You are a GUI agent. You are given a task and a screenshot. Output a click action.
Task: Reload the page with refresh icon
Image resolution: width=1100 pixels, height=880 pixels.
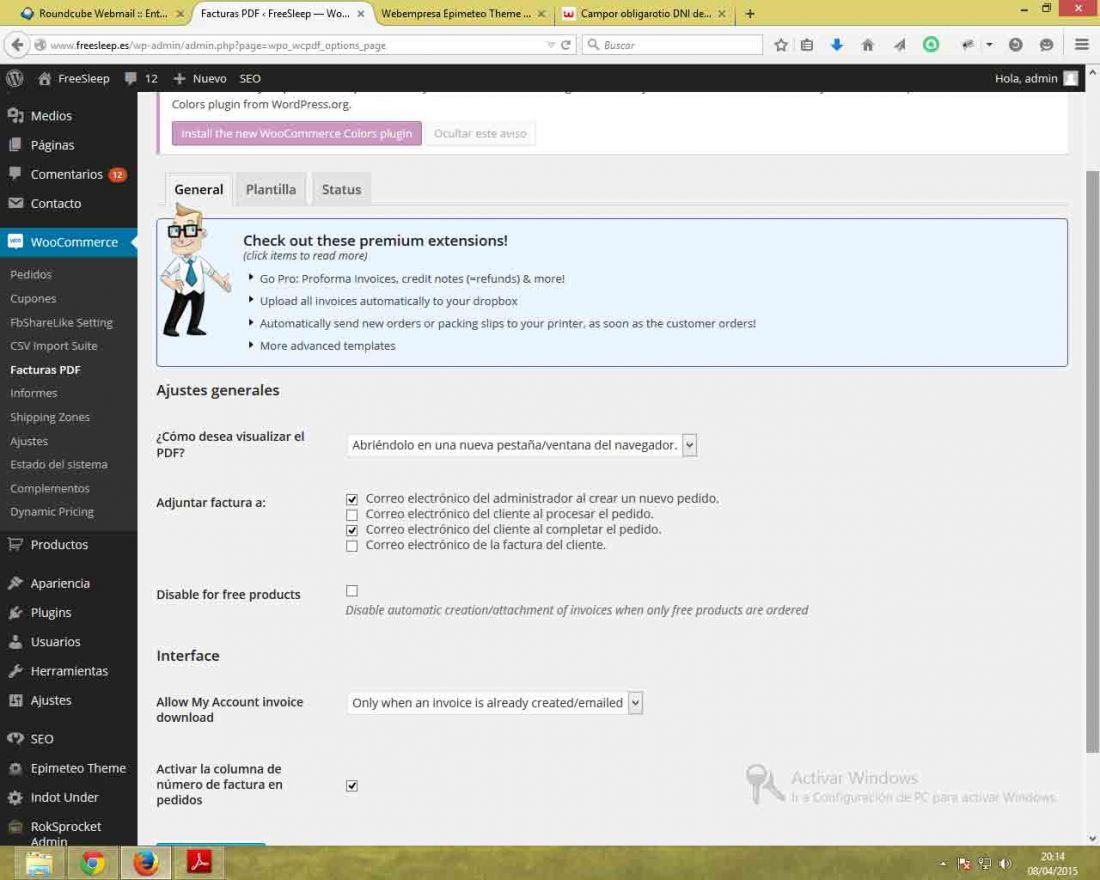pos(565,45)
